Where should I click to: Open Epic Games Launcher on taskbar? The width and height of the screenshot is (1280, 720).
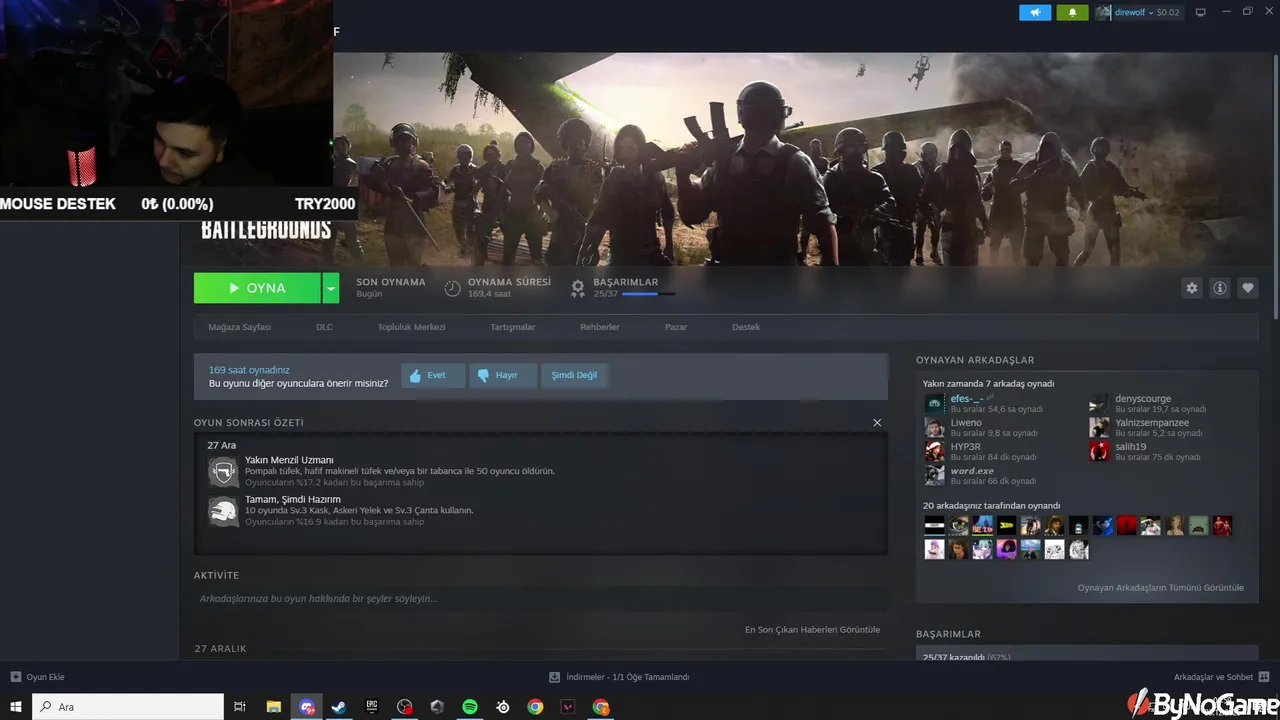372,707
